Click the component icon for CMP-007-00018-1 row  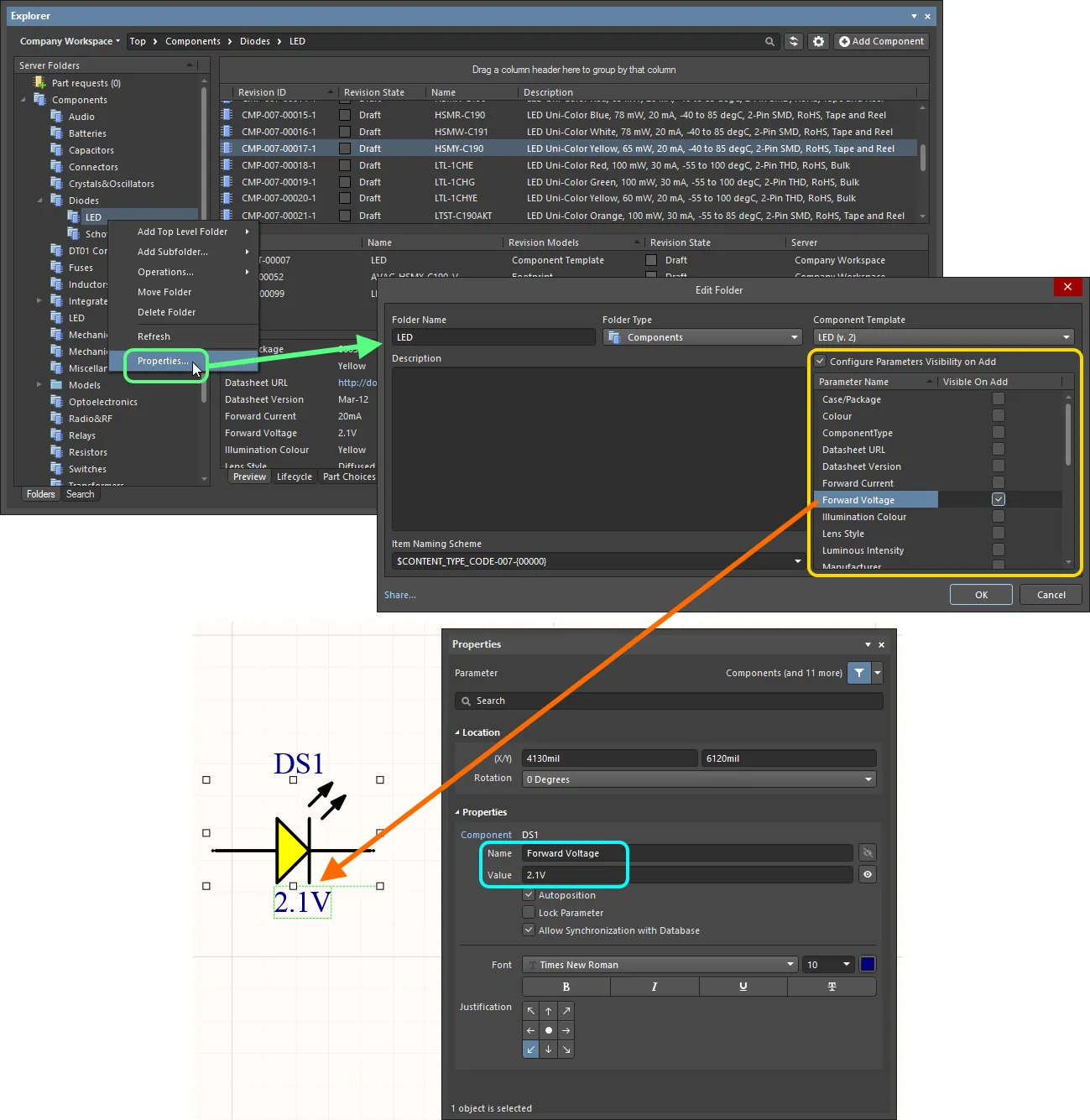(227, 165)
